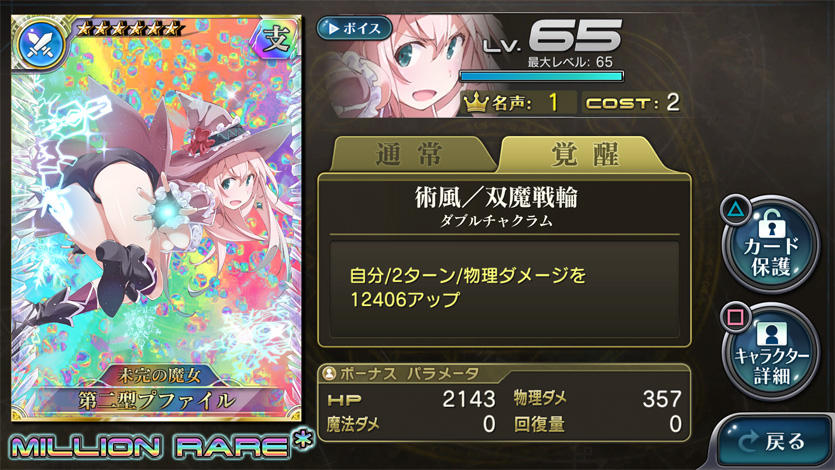This screenshot has height=470, width=835.
Task: Click the card name 第二型プファイル banner
Action: point(157,400)
